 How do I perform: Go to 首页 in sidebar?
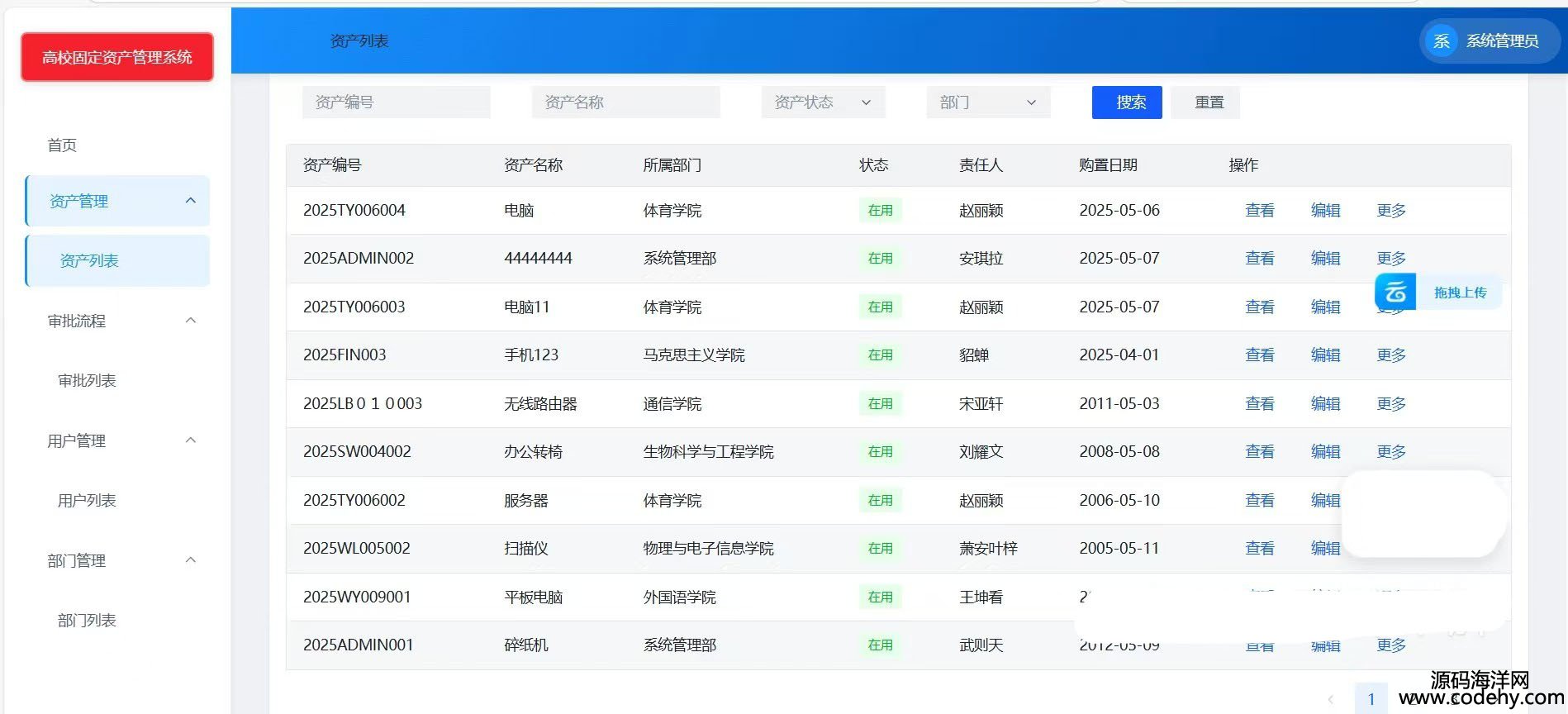click(x=62, y=145)
